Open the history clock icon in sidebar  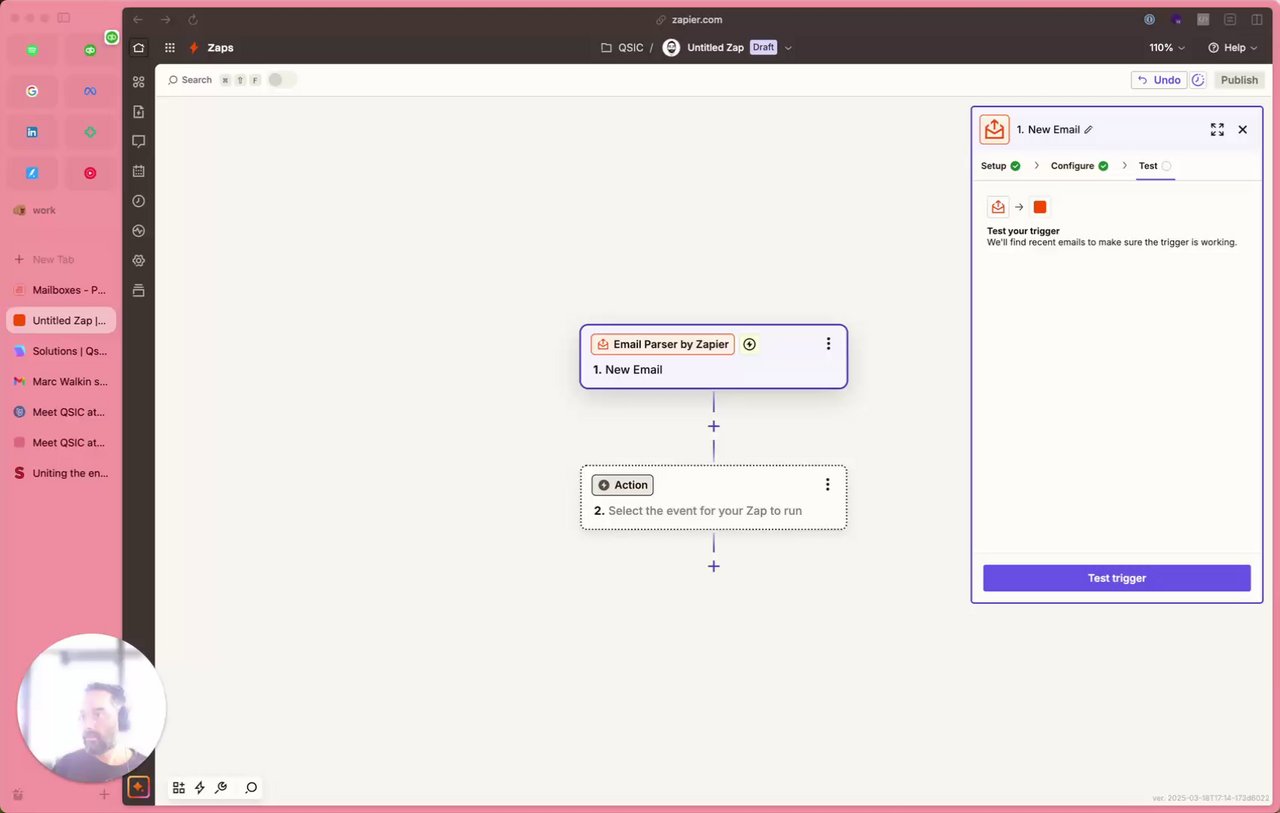(x=138, y=201)
